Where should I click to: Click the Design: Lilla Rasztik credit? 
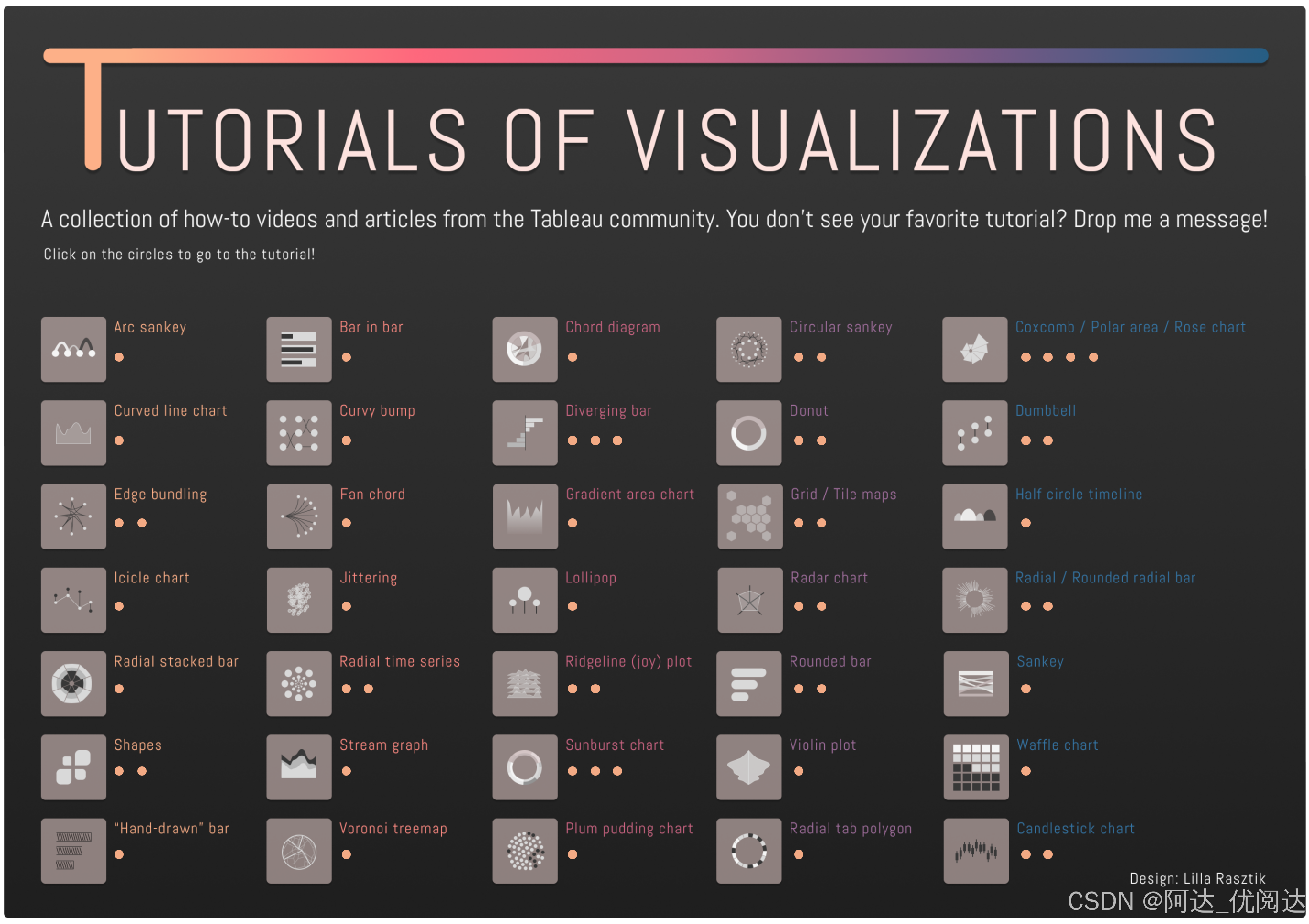(1197, 878)
